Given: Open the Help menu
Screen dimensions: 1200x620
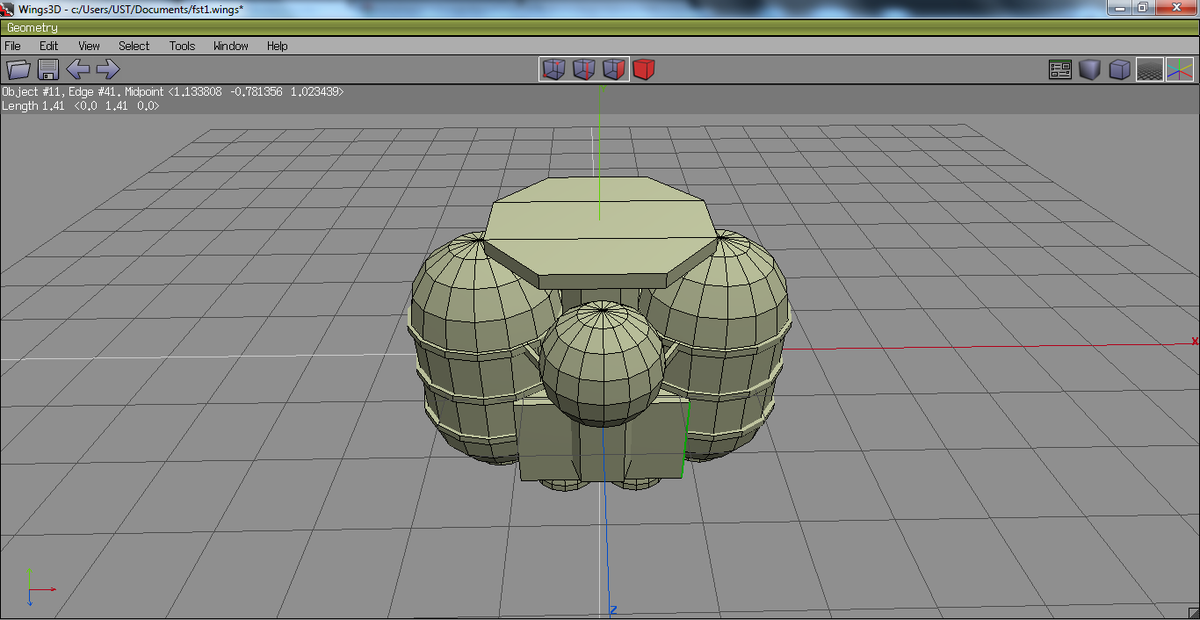Looking at the screenshot, I should click(277, 46).
